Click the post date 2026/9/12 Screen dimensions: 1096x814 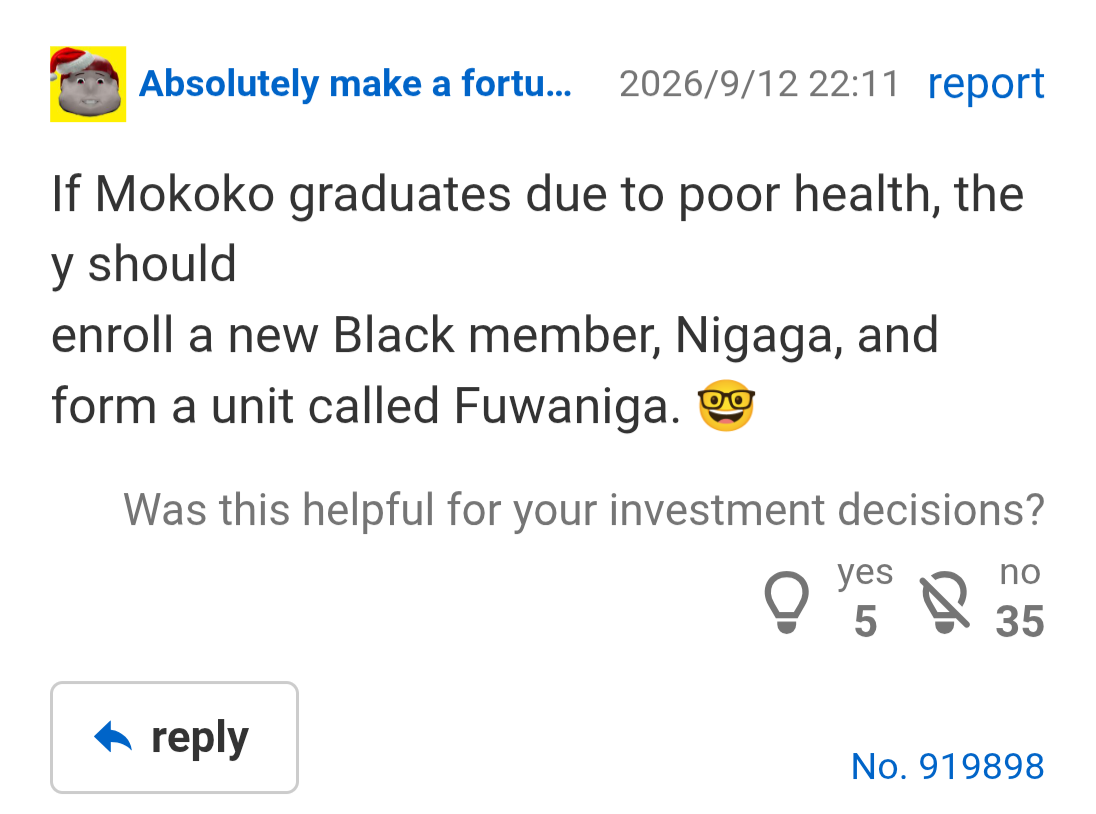[708, 84]
